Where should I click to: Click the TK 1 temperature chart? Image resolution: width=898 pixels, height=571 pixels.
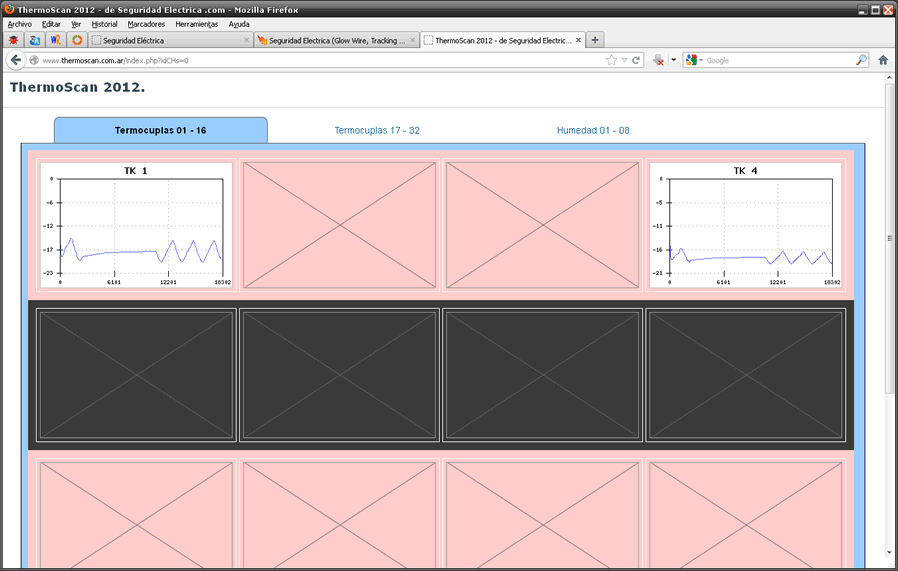click(136, 226)
